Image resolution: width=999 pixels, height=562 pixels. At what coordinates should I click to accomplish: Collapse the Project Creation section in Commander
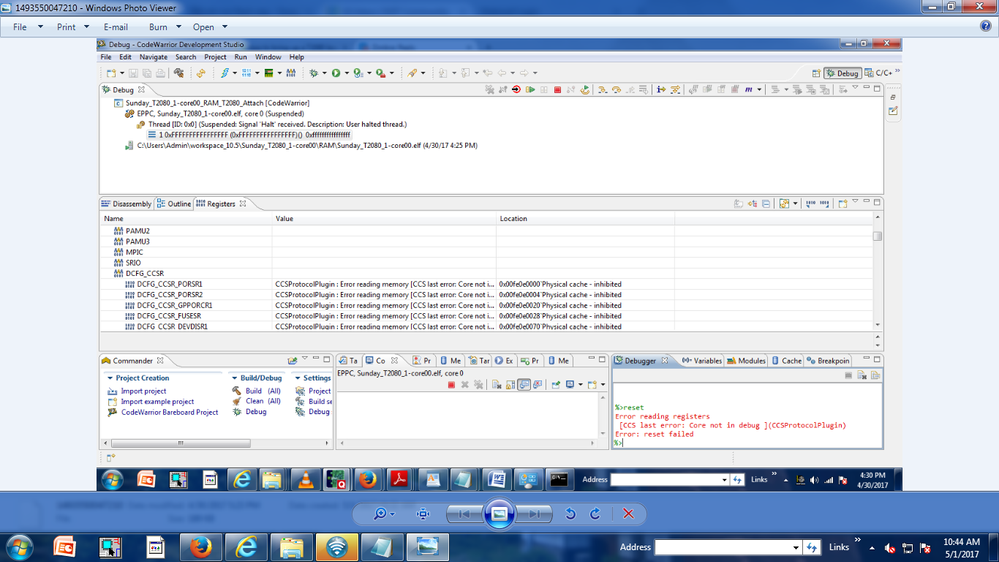click(110, 378)
